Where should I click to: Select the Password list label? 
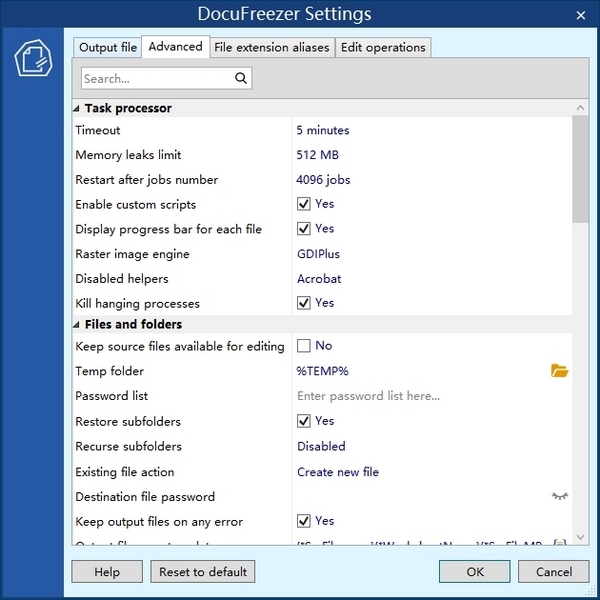[x=111, y=396]
